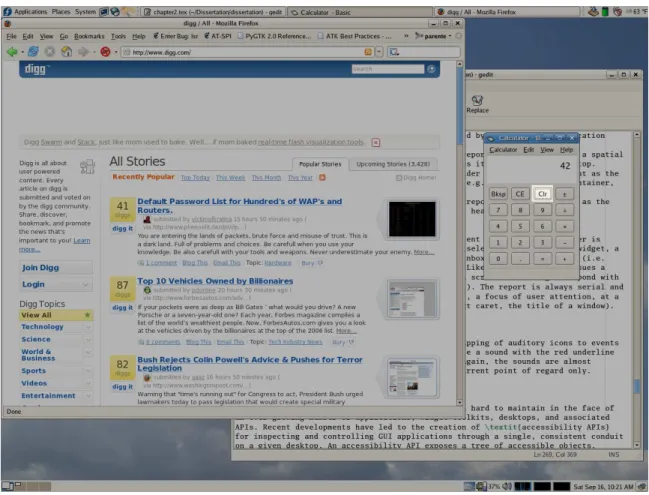The height and width of the screenshot is (495, 649).
Task: Open the View menu in Calculator window
Action: [x=547, y=150]
